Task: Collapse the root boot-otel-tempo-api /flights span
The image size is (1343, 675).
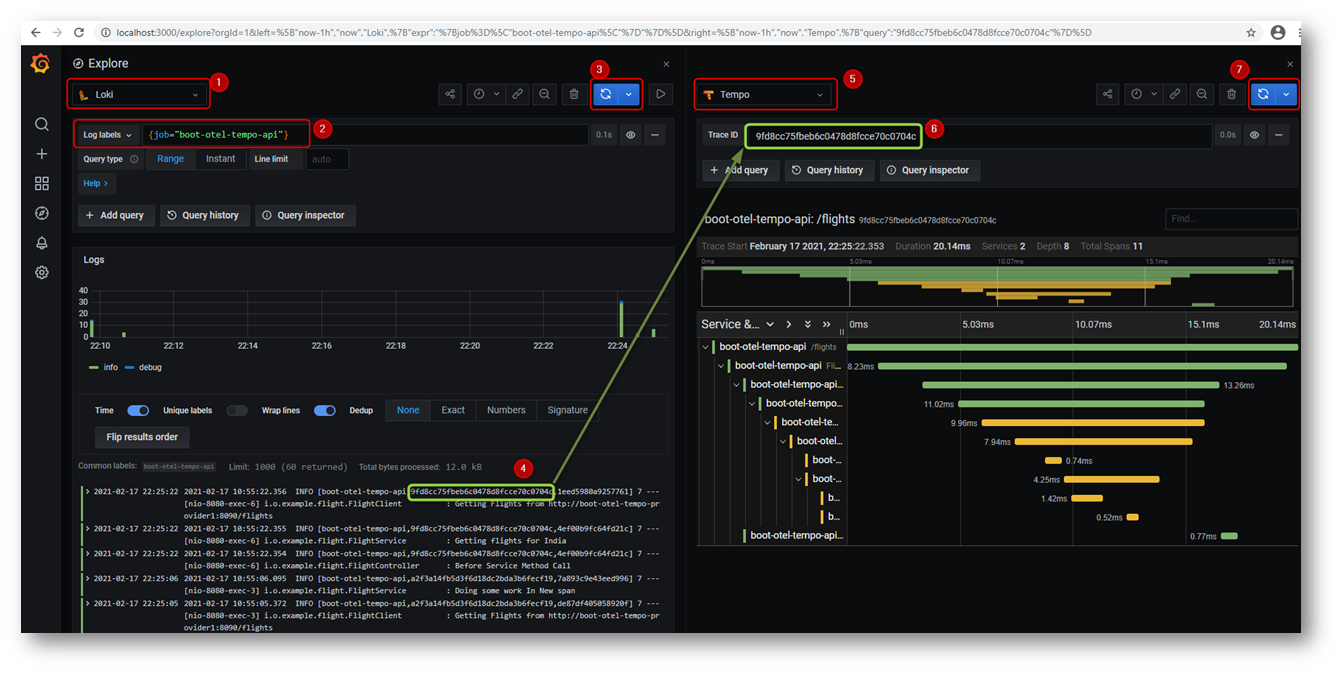Action: pos(706,347)
